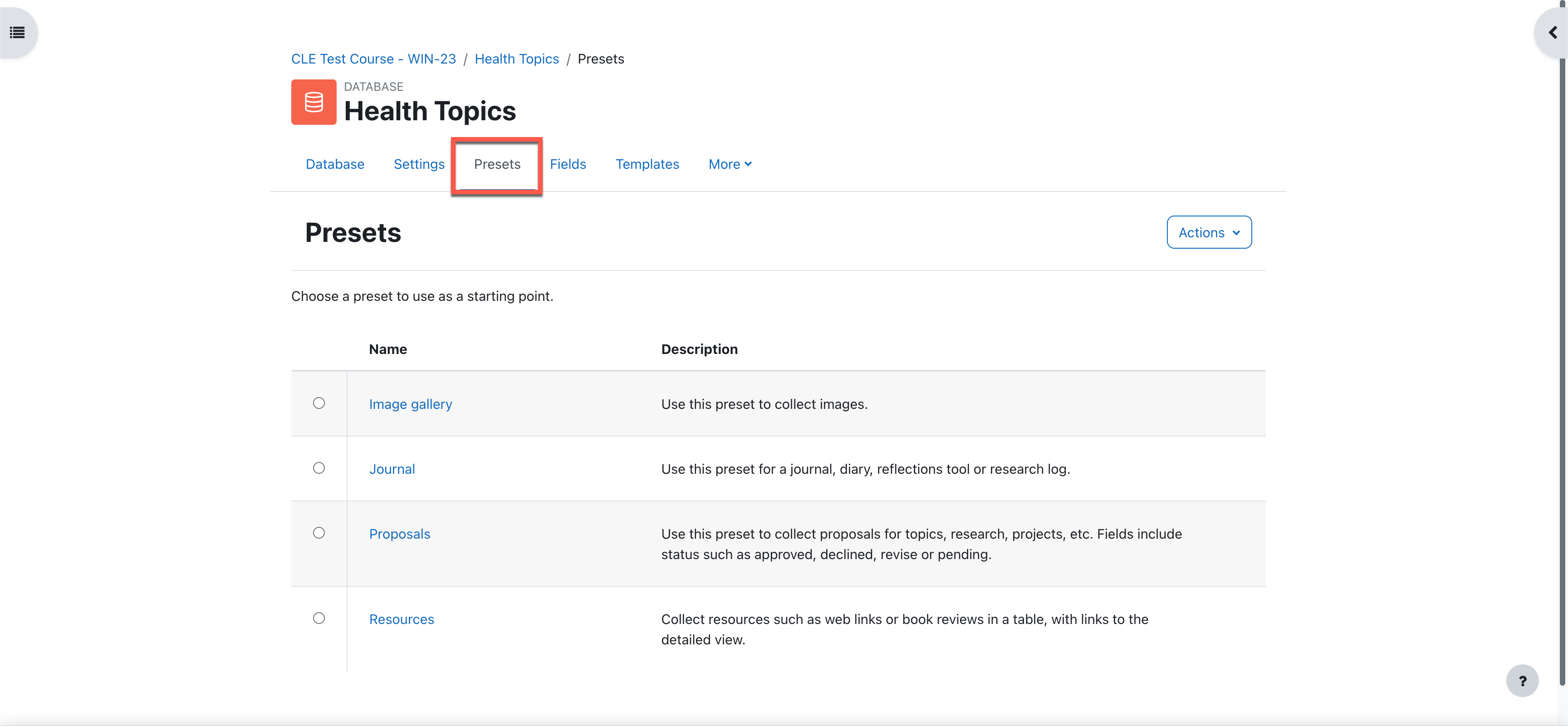Click the Health Topics database icon
This screenshot has height=727, width=1568.
(x=314, y=102)
